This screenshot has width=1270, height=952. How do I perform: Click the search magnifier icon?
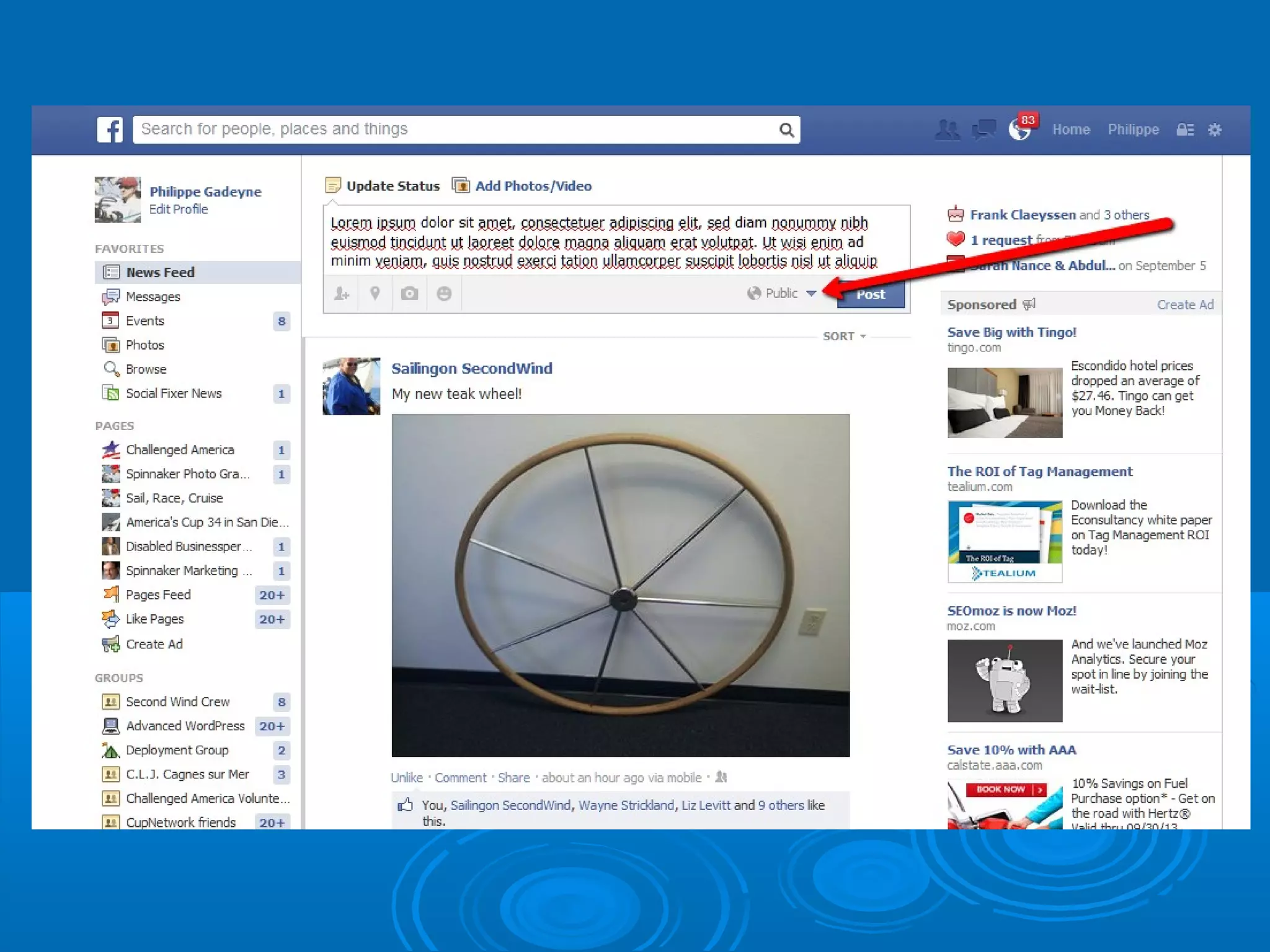coord(786,130)
